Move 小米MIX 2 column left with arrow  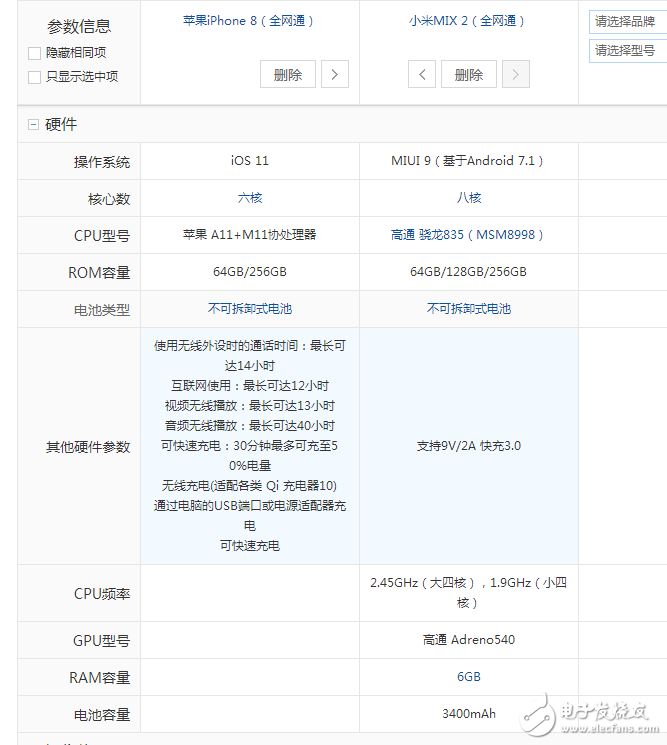pyautogui.click(x=421, y=74)
